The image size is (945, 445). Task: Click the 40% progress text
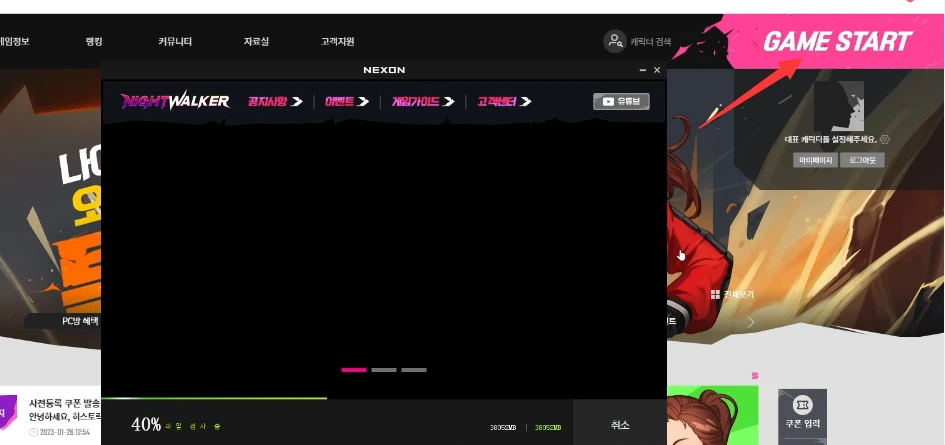[x=146, y=424]
